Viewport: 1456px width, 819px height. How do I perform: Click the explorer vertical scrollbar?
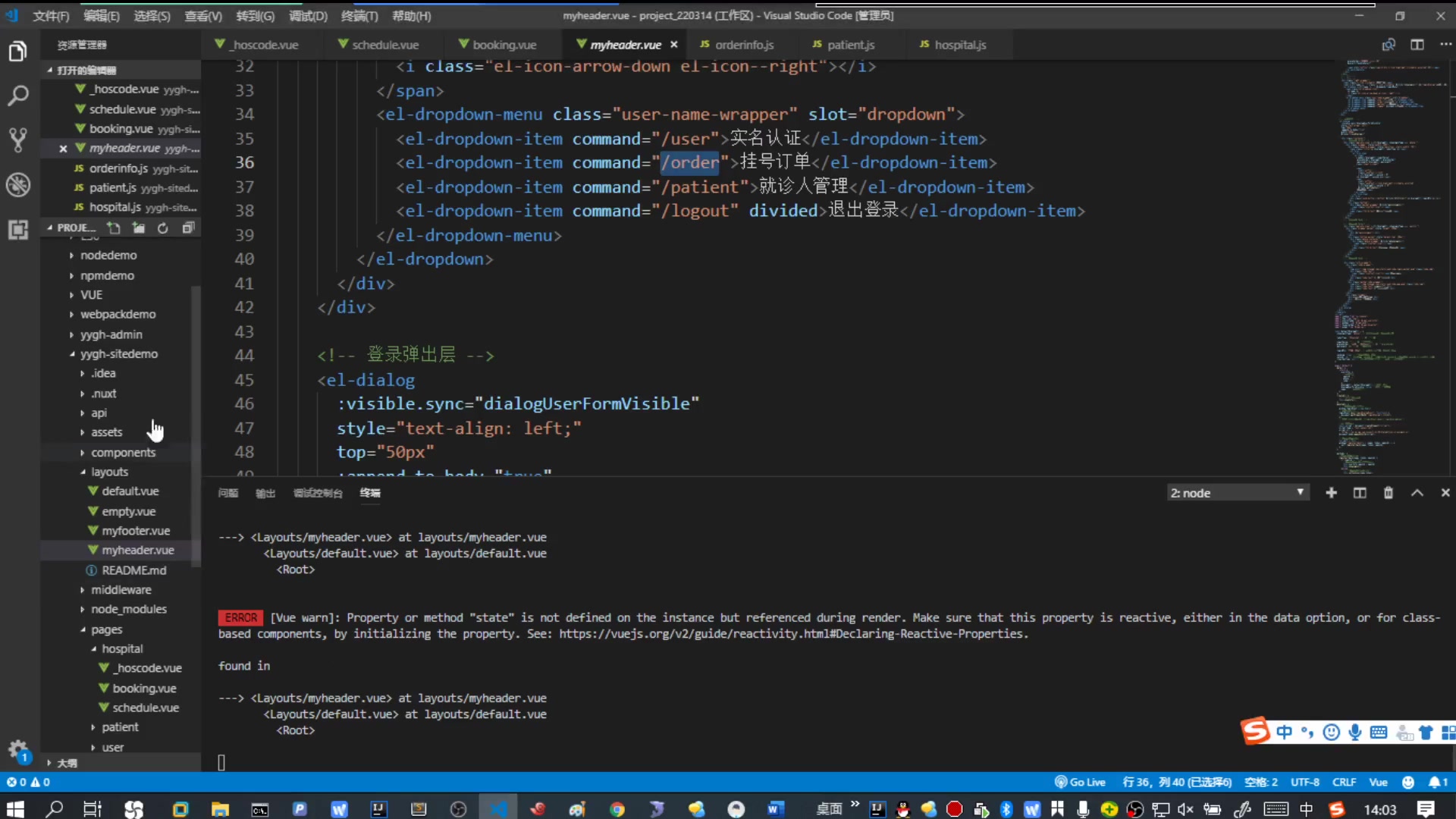pos(196,425)
